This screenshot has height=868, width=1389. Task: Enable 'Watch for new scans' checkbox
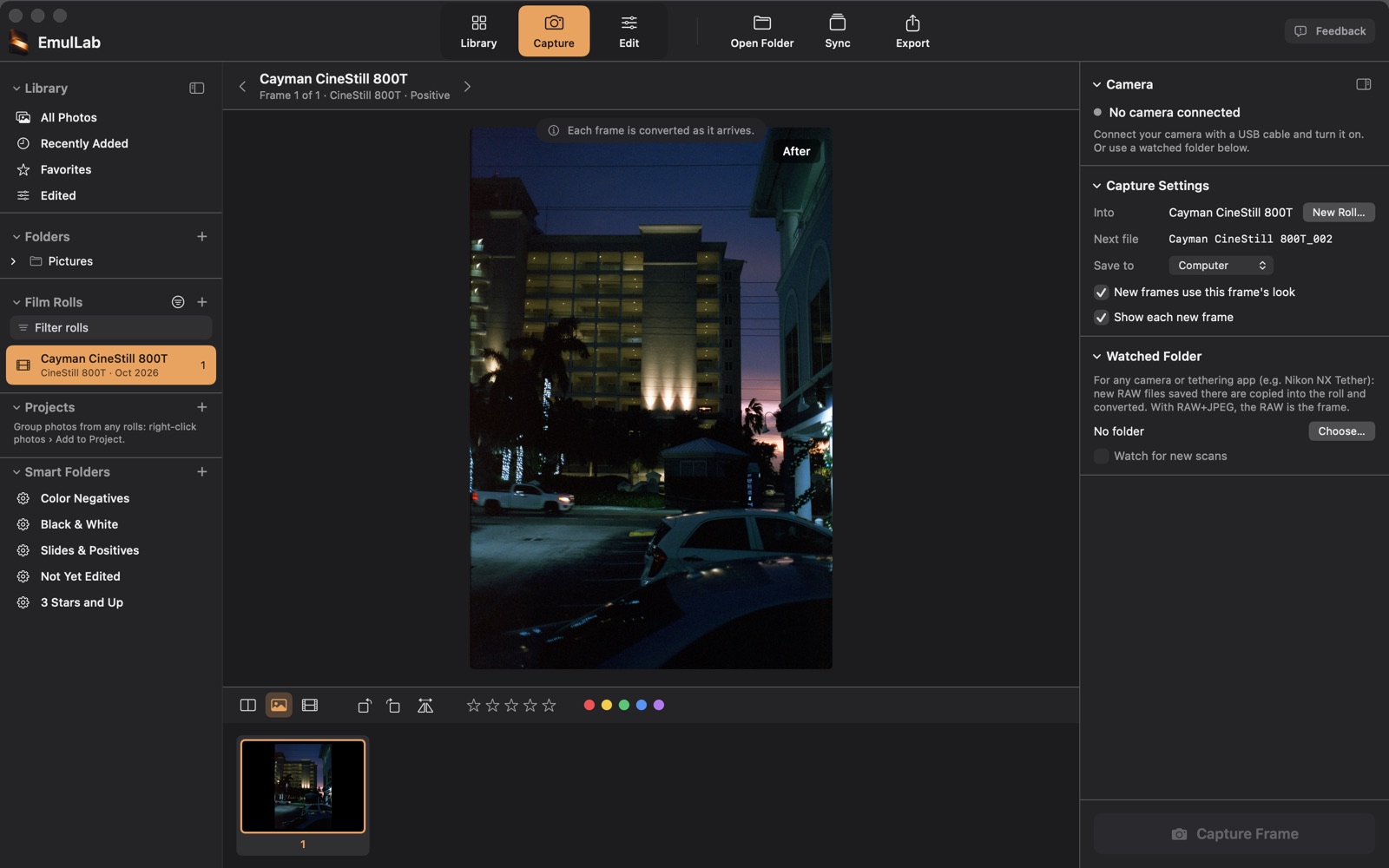coord(1101,456)
